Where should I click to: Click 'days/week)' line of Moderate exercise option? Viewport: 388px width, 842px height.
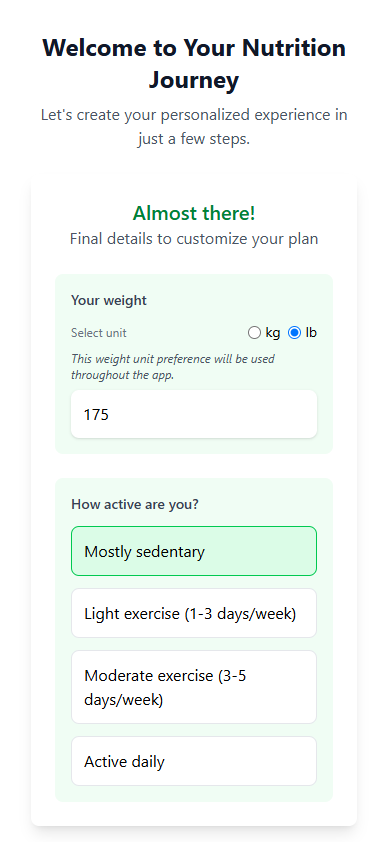(x=123, y=700)
